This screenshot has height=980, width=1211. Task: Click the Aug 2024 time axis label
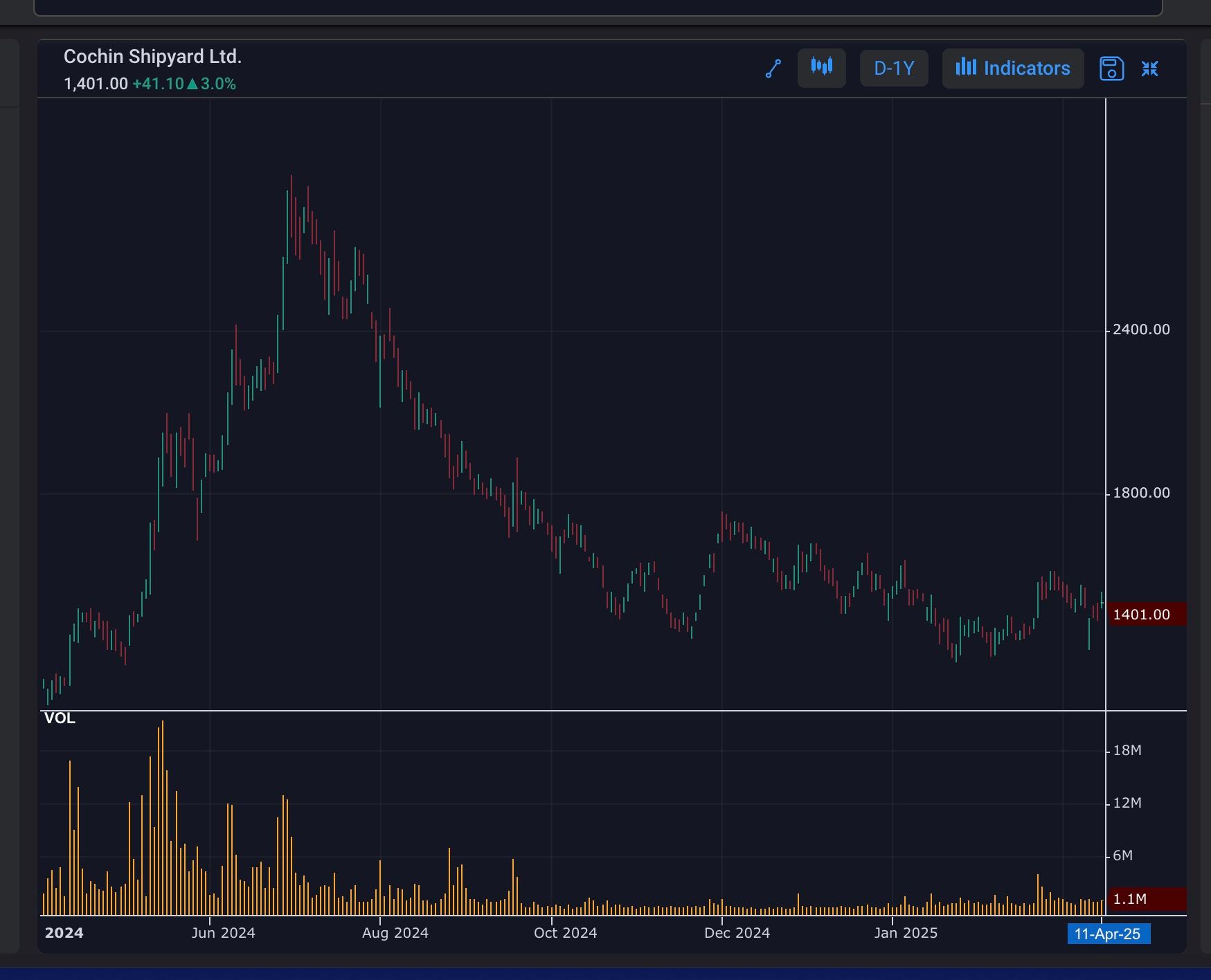coord(395,933)
